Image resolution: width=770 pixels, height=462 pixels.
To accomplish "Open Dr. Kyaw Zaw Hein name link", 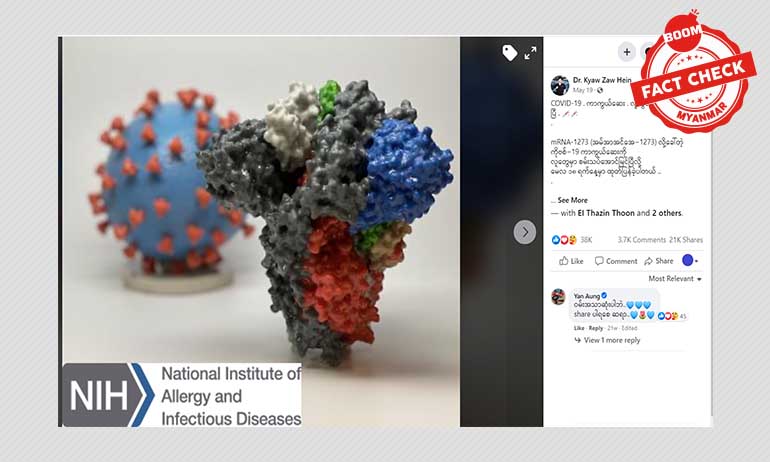I will pos(602,80).
